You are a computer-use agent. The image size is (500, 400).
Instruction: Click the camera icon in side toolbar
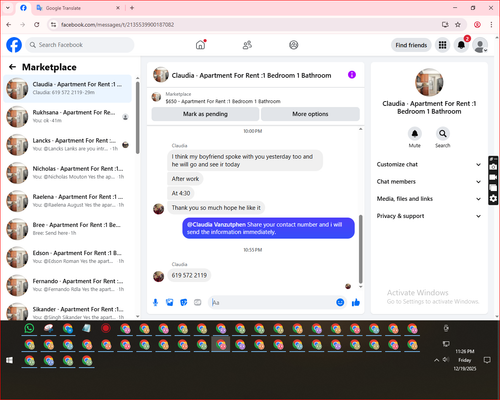(x=493, y=167)
